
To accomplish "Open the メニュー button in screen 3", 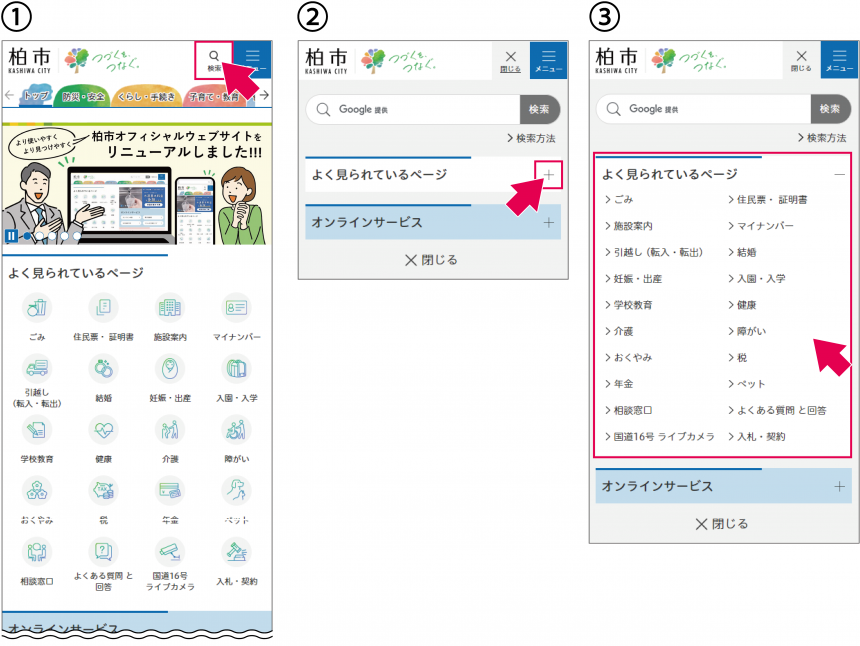I will click(839, 60).
